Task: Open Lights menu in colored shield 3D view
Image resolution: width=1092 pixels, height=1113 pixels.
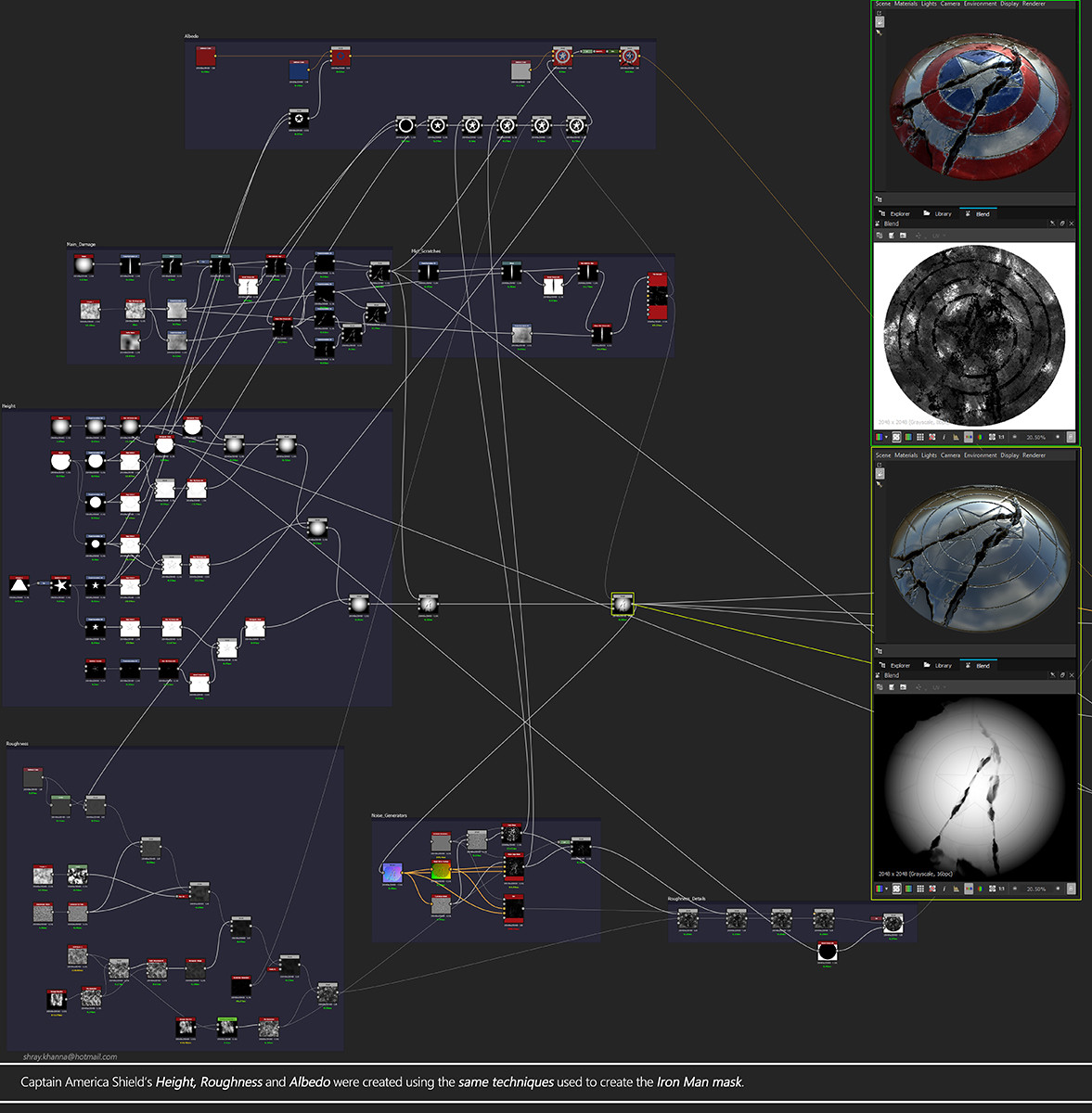Action: [x=929, y=4]
